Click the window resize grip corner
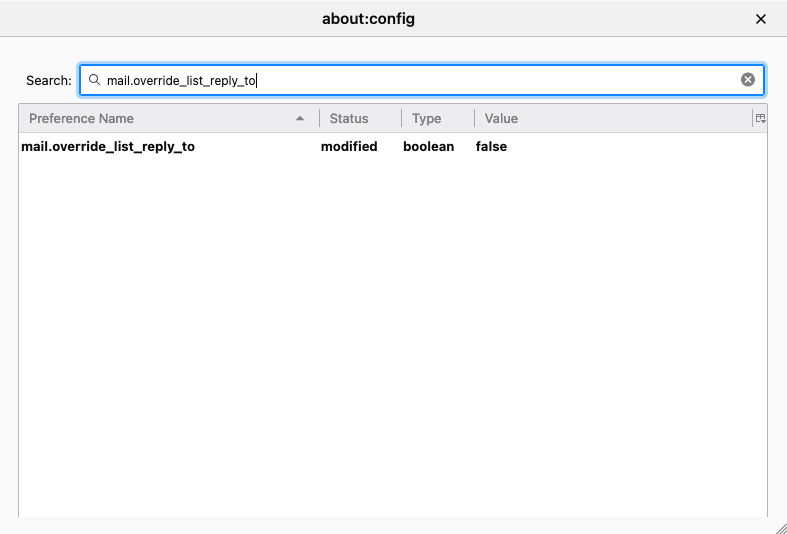The width and height of the screenshot is (787, 534). click(x=779, y=526)
